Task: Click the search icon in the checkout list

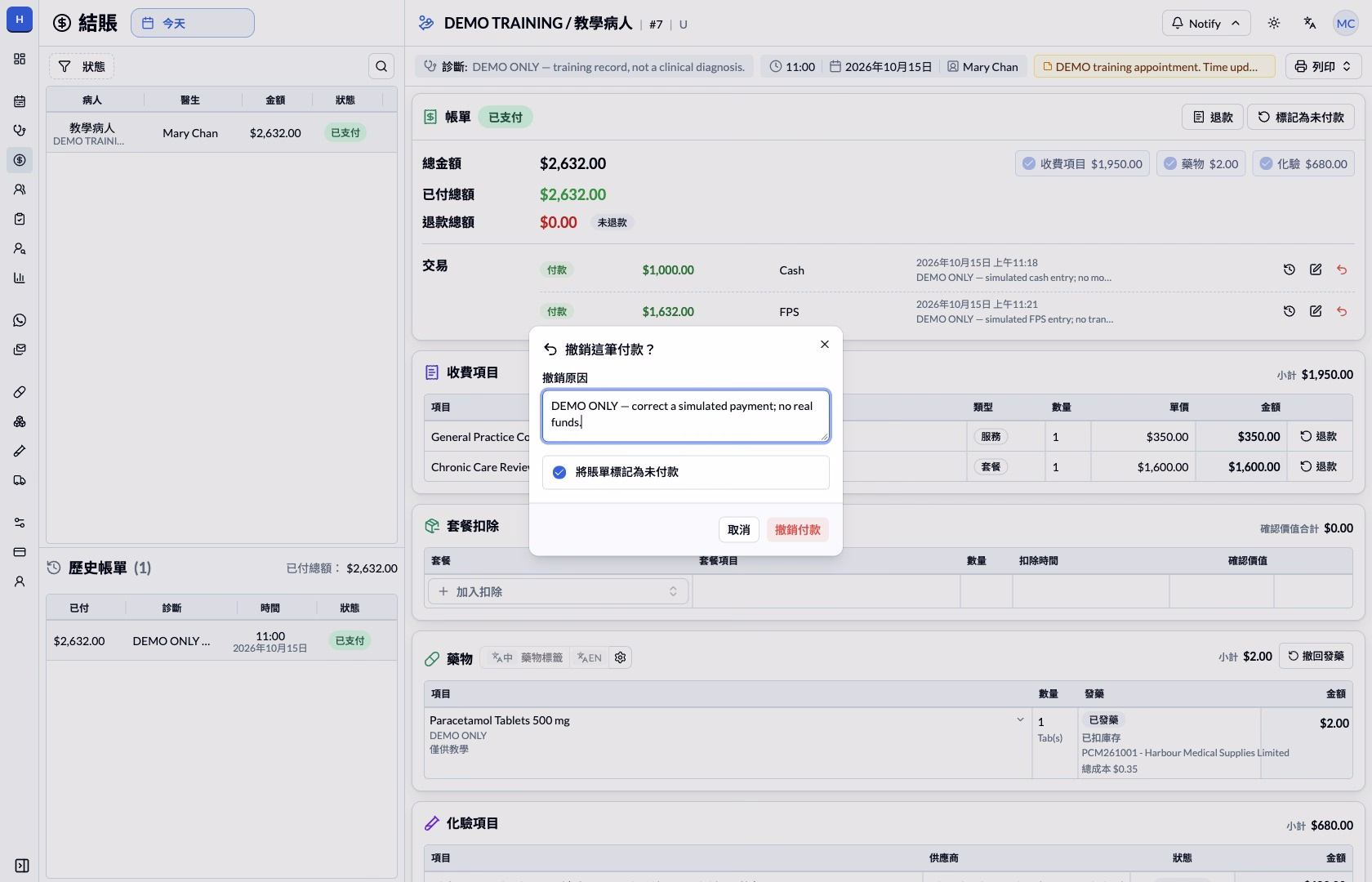Action: pos(381,66)
